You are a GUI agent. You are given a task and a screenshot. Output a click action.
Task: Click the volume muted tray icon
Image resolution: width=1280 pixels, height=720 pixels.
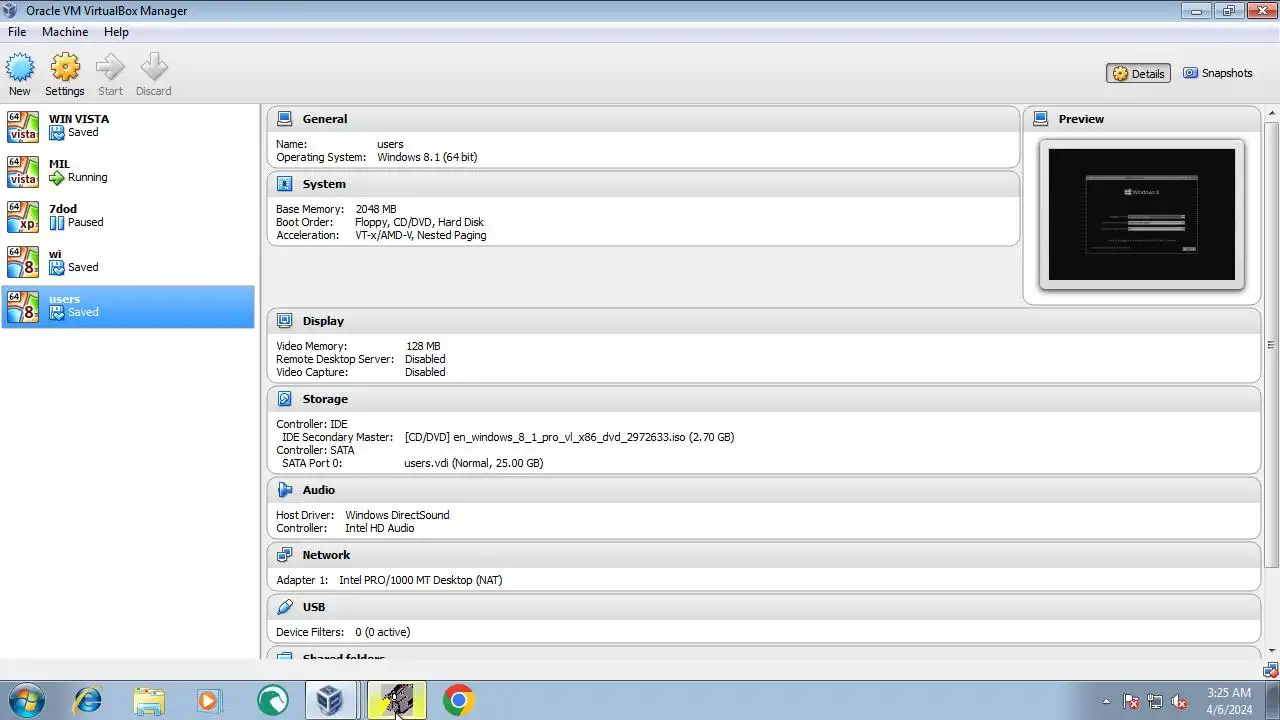point(1179,701)
